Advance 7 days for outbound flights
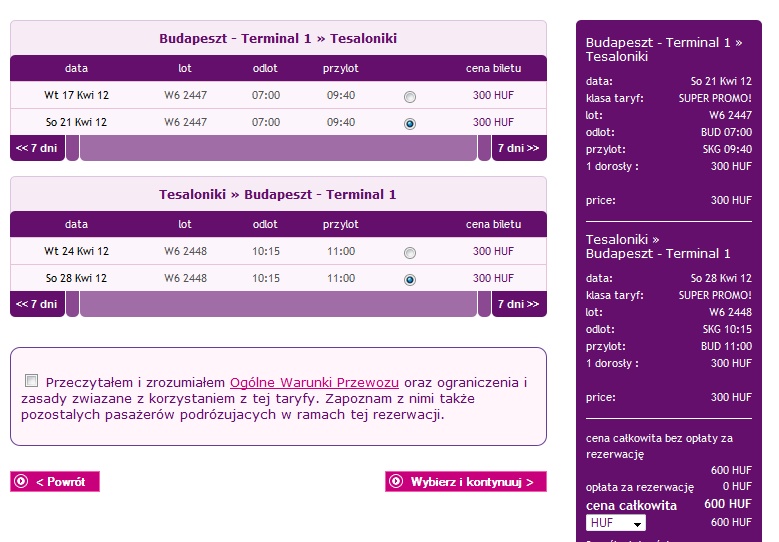This screenshot has width=779, height=542. click(519, 148)
